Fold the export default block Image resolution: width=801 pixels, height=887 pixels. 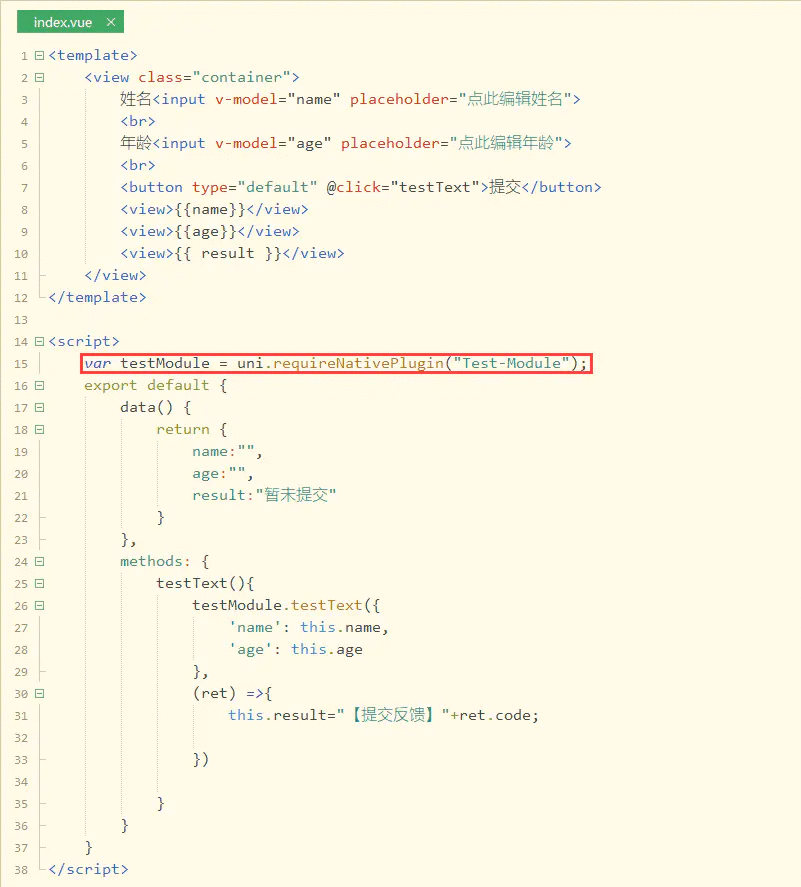[39, 385]
